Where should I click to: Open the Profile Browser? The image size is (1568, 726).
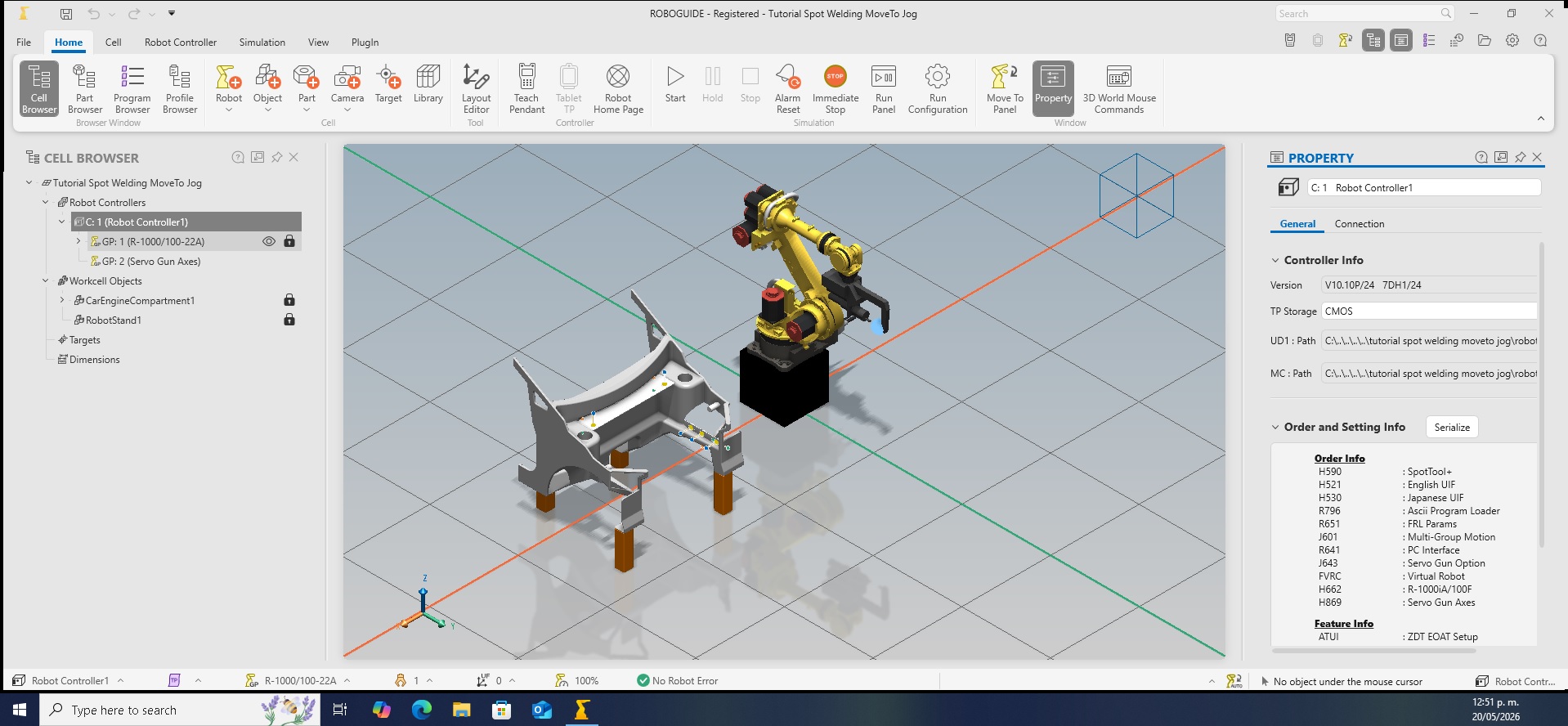click(x=180, y=88)
